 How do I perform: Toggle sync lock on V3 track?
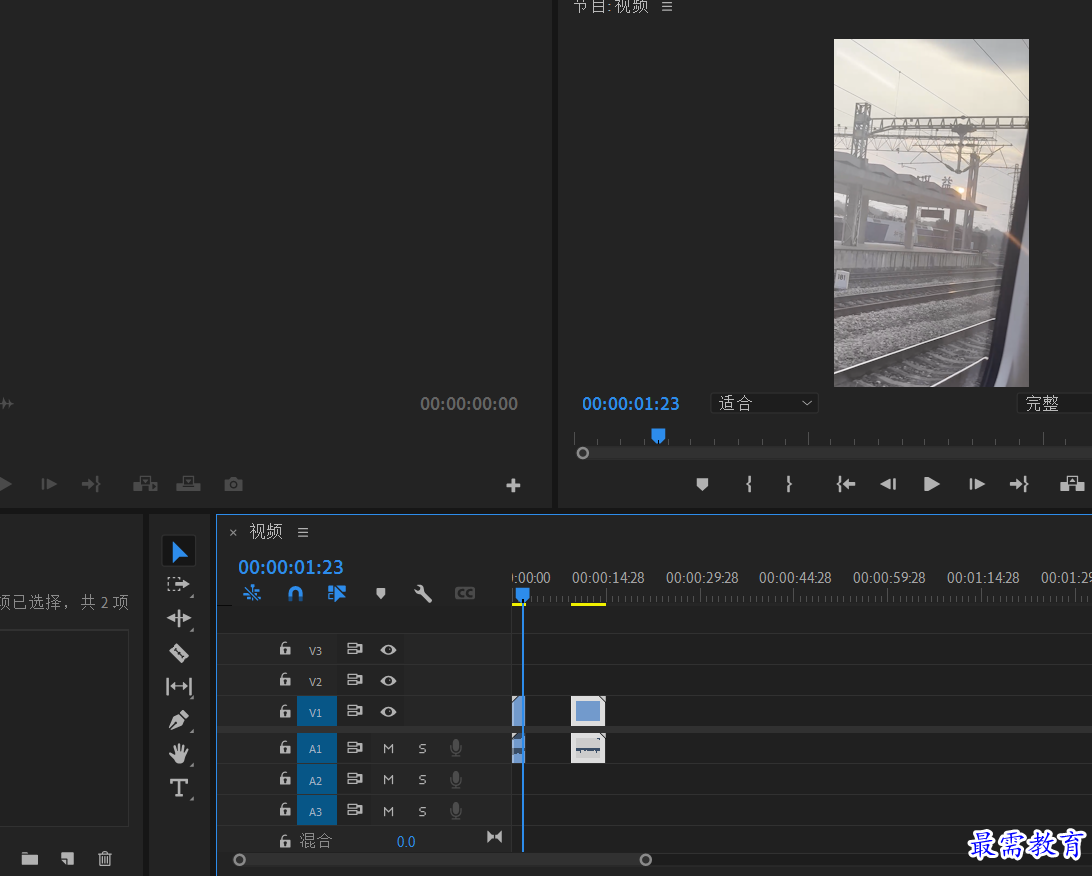[x=354, y=649]
